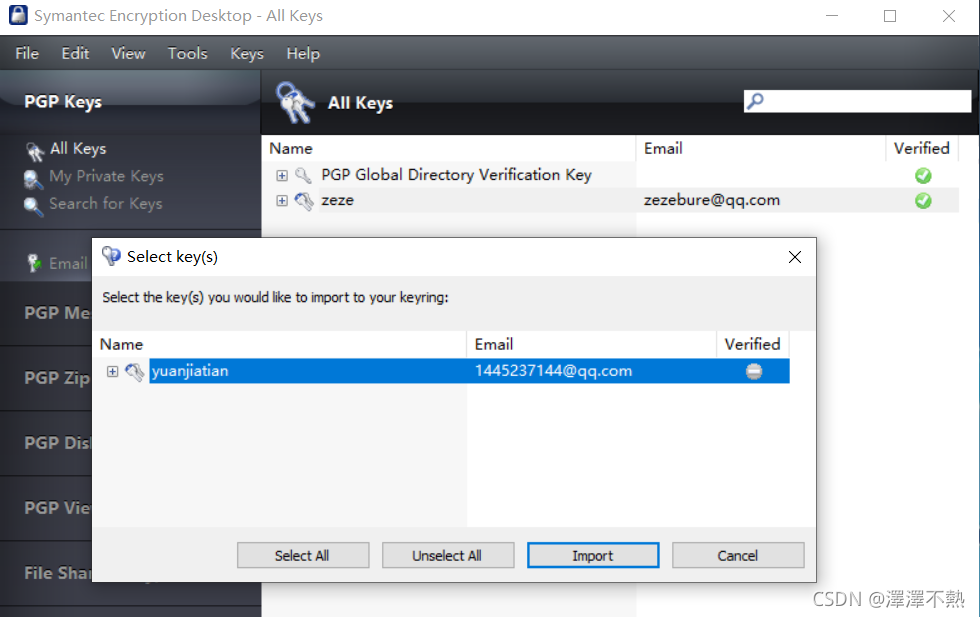Click the All Keys sidebar icon
Viewport: 980px width, 617px height.
(34, 151)
